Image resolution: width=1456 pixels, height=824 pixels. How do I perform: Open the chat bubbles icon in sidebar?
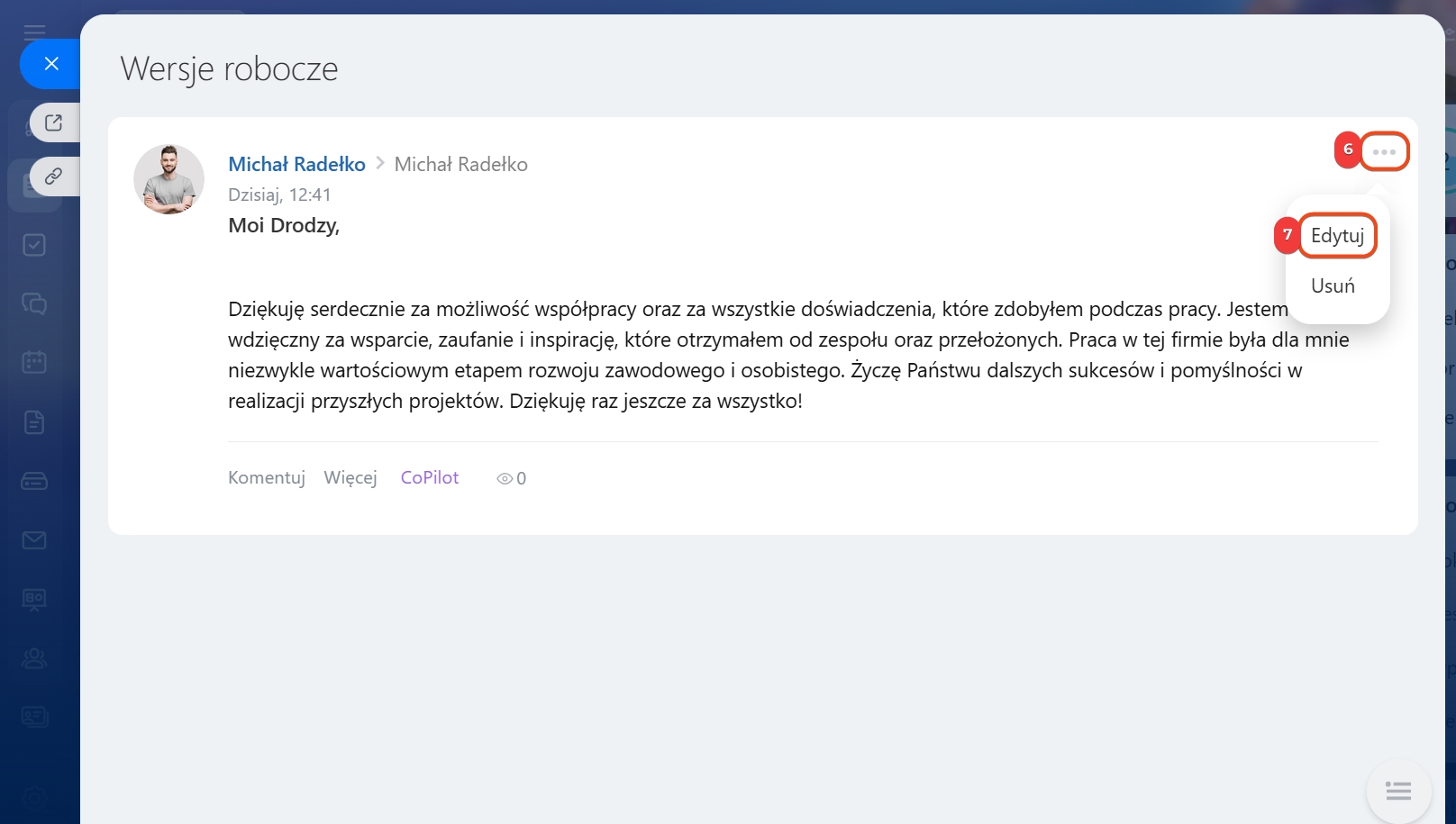pyautogui.click(x=34, y=303)
